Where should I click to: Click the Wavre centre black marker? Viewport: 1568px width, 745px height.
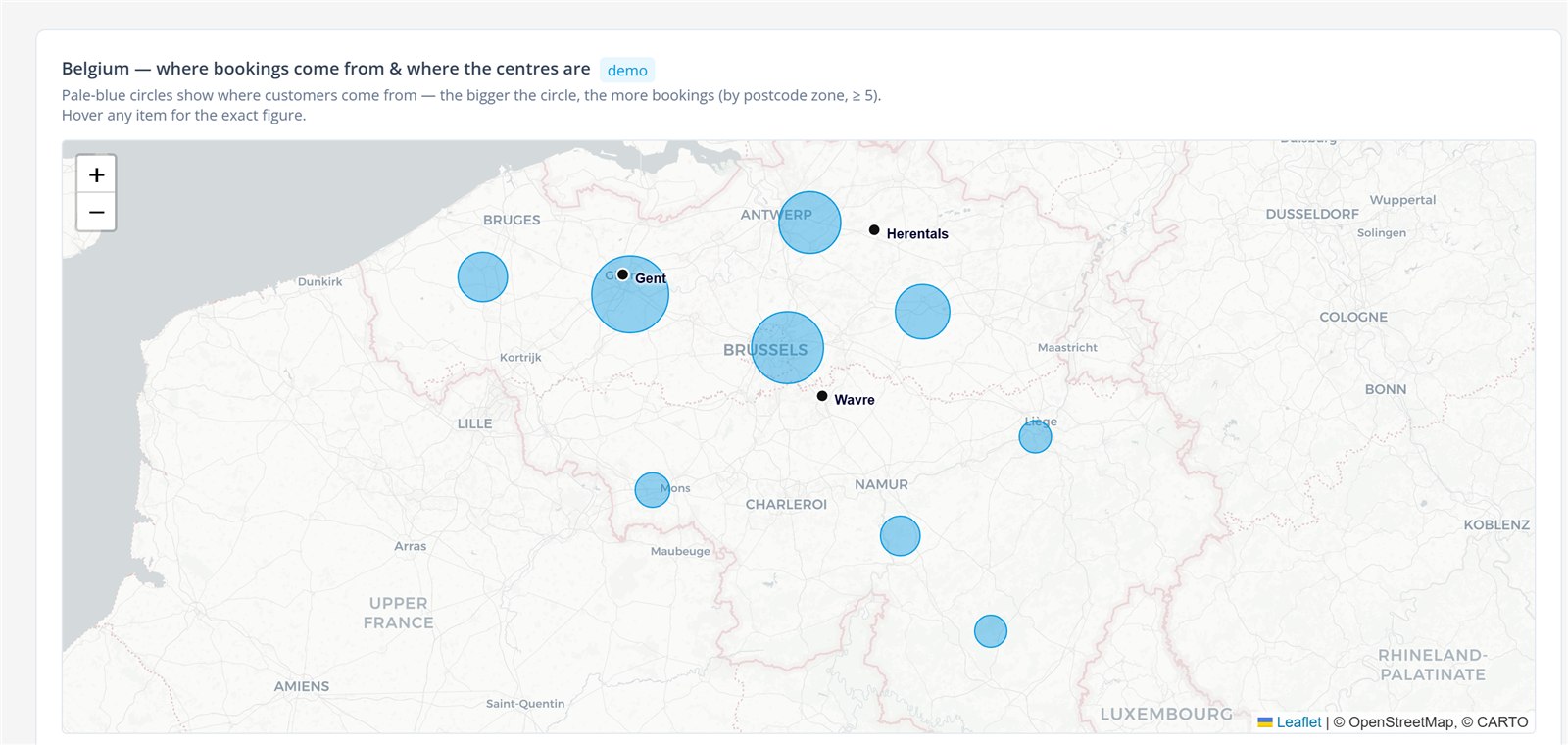(x=822, y=396)
